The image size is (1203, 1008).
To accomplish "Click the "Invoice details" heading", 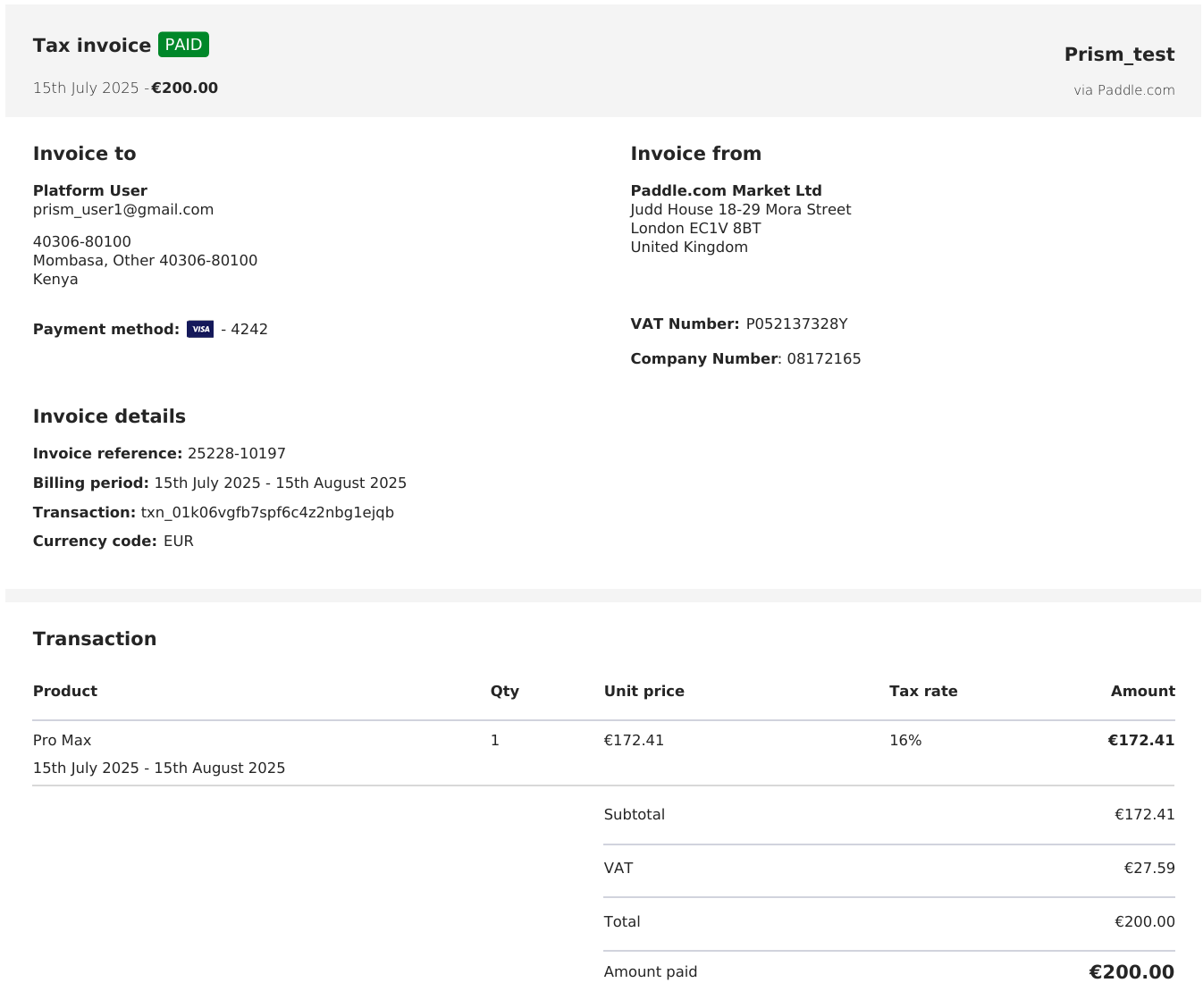I will [109, 416].
